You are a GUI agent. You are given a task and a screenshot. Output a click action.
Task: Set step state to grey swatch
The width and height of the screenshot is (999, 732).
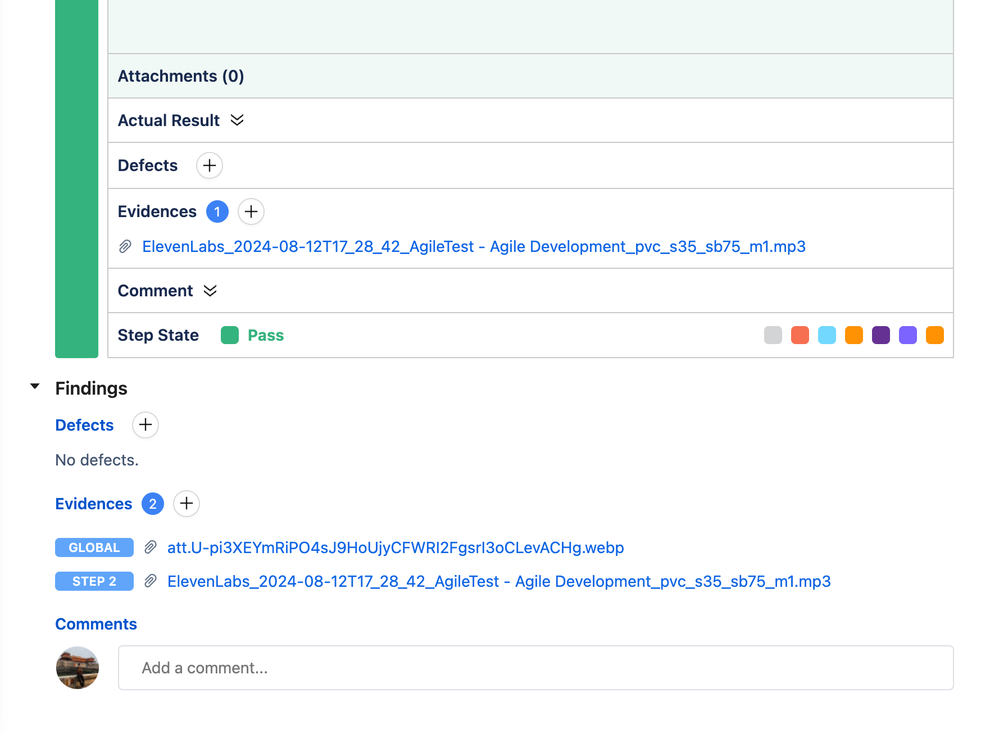tap(773, 335)
